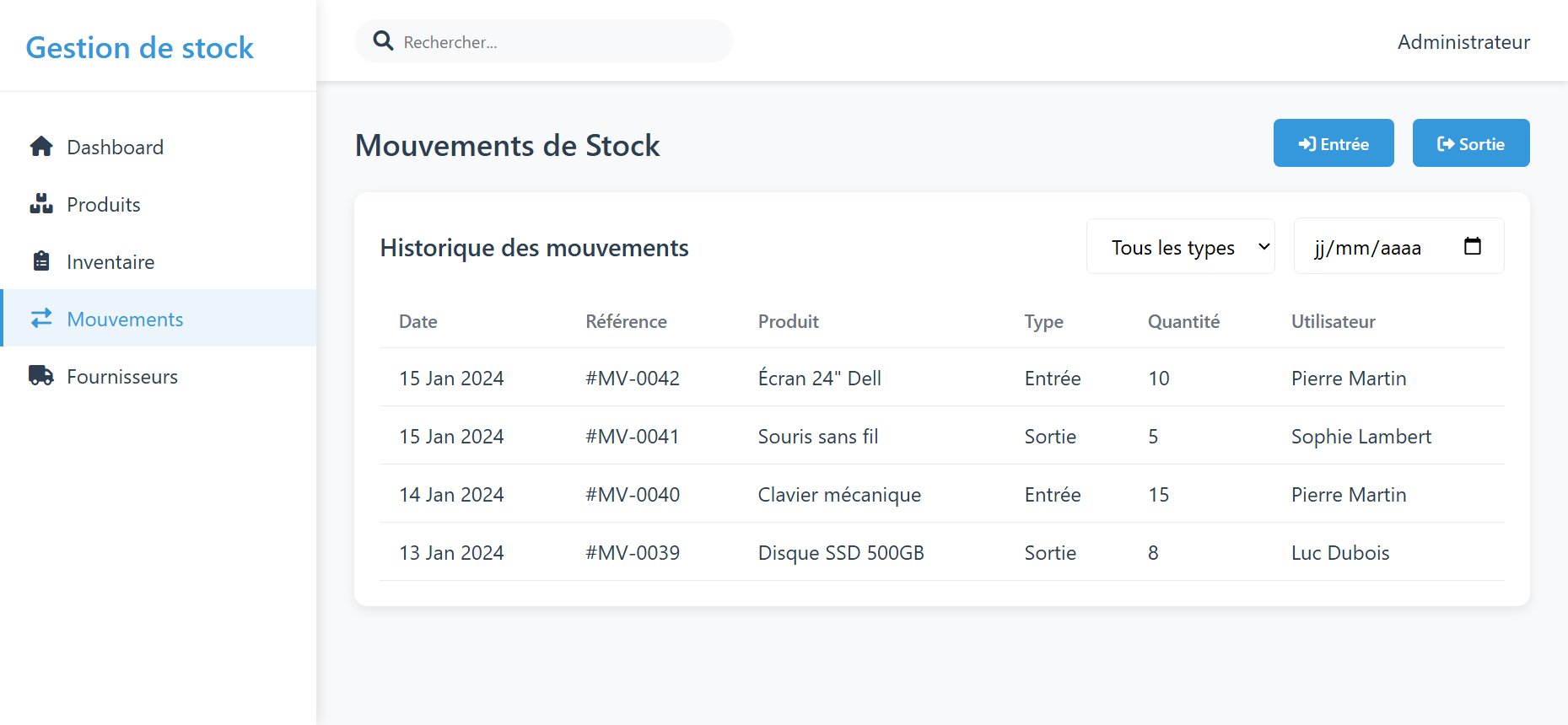
Task: Select the #MV-0042 movement row
Action: point(633,379)
